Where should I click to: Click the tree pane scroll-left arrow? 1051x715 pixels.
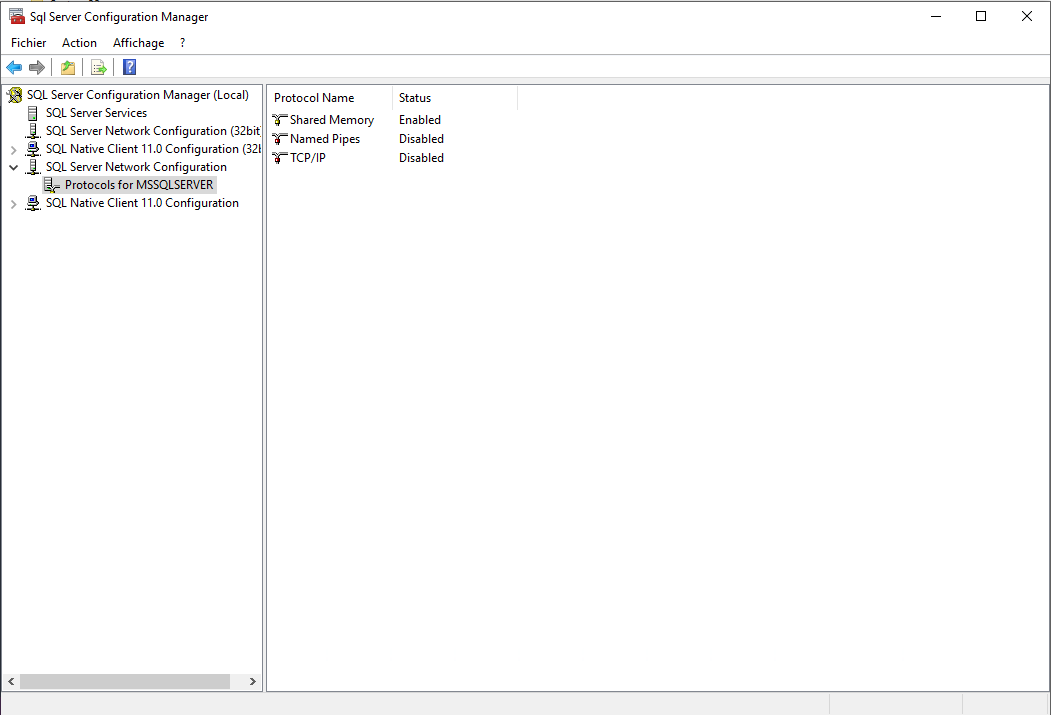[x=11, y=681]
